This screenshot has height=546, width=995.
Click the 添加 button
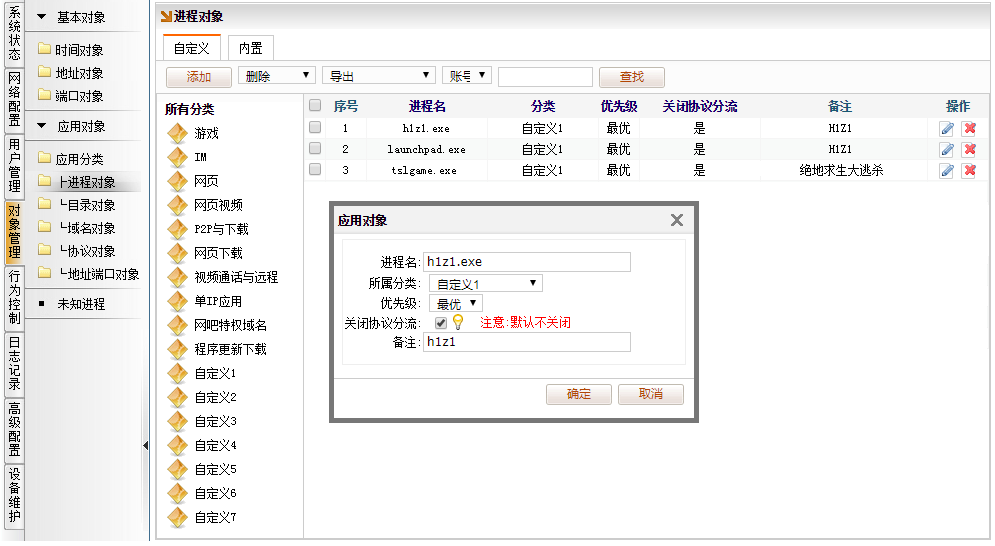click(199, 76)
